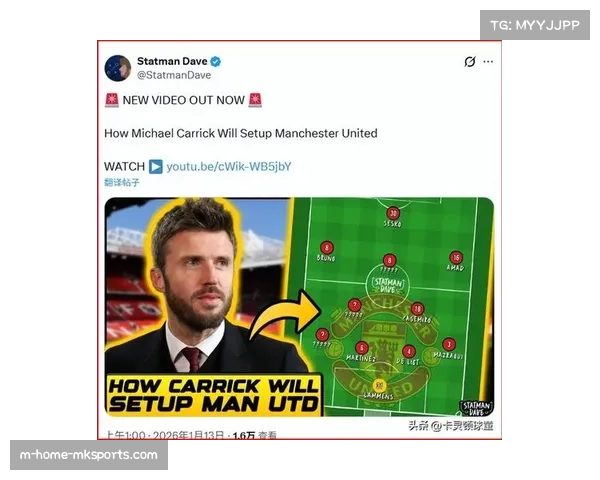The width and height of the screenshot is (600, 480).
Task: Select the yellow Lammens goalkeeper marker
Action: click(x=379, y=385)
